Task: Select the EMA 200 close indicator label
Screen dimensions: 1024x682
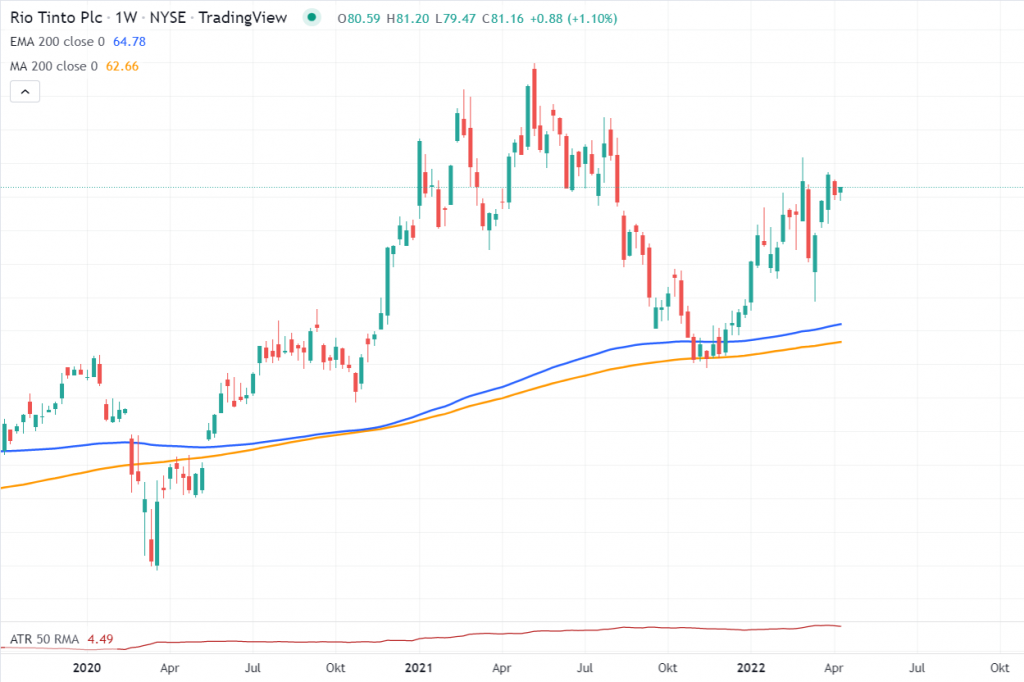Action: coord(56,42)
